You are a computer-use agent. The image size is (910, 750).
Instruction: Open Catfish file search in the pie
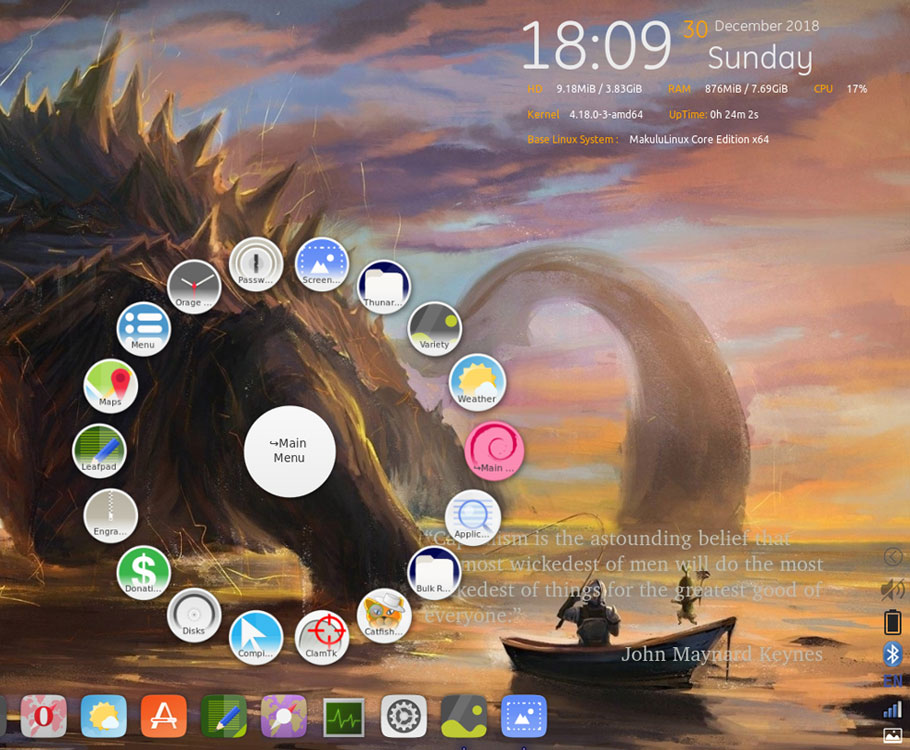pos(384,616)
